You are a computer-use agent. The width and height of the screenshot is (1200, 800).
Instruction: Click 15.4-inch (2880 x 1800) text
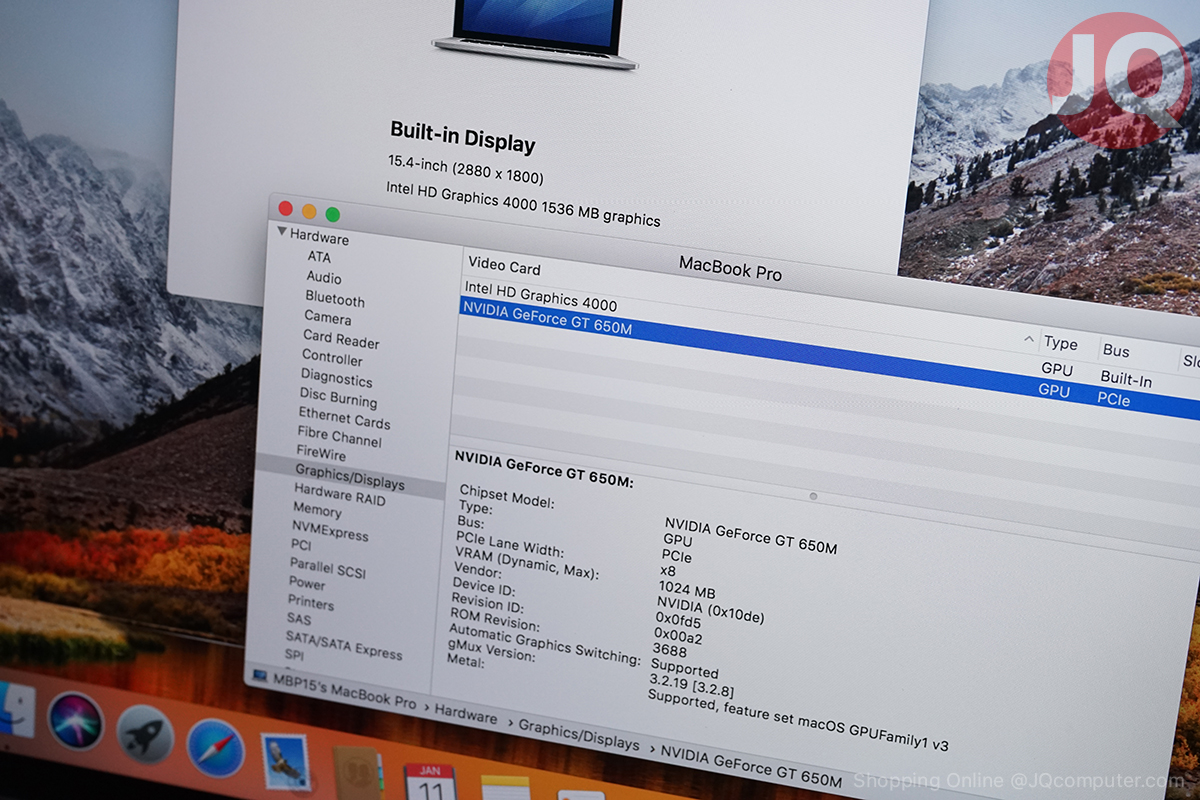pyautogui.click(x=465, y=169)
